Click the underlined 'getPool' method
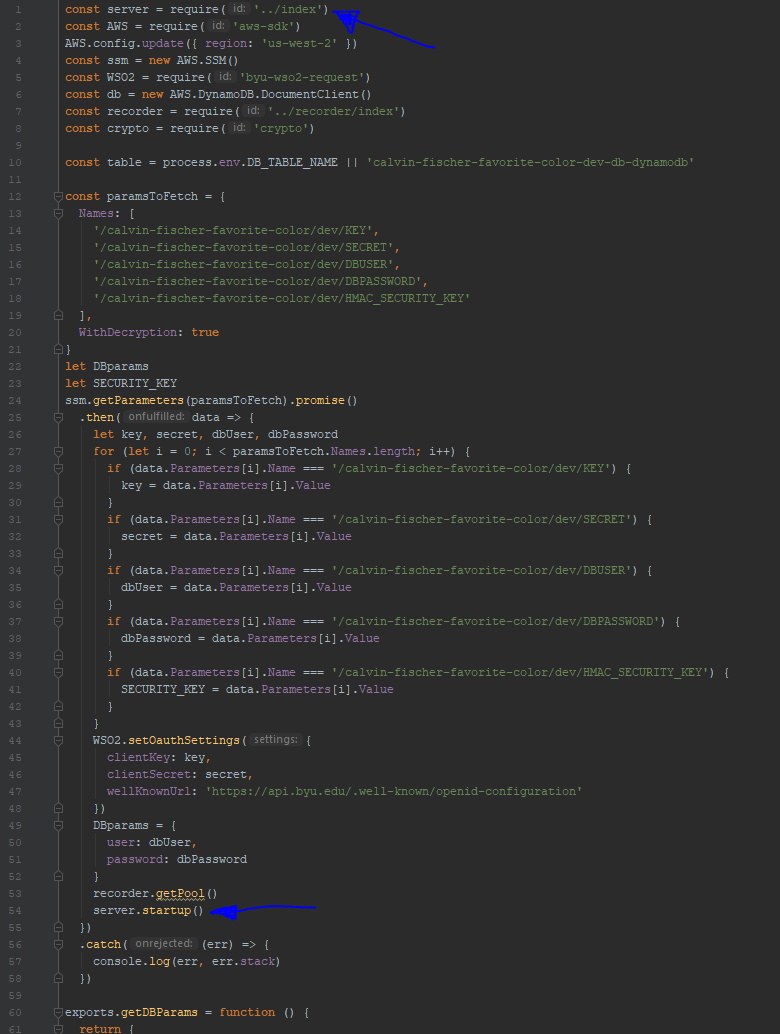The width and height of the screenshot is (780, 1034). [180, 894]
